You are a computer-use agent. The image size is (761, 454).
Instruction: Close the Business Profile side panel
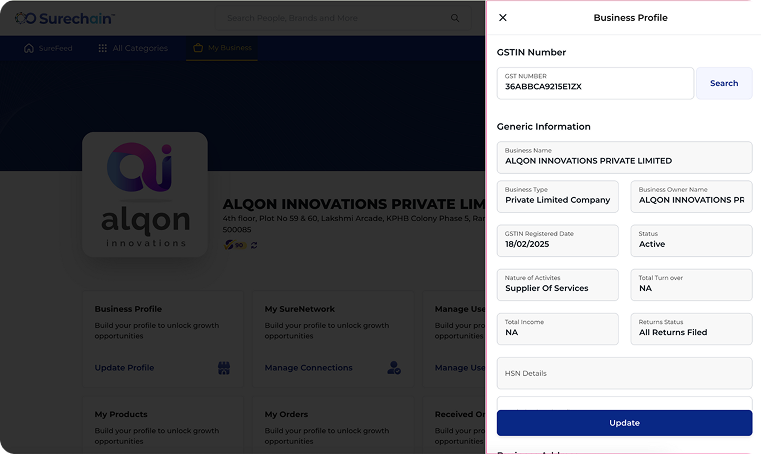pos(503,17)
